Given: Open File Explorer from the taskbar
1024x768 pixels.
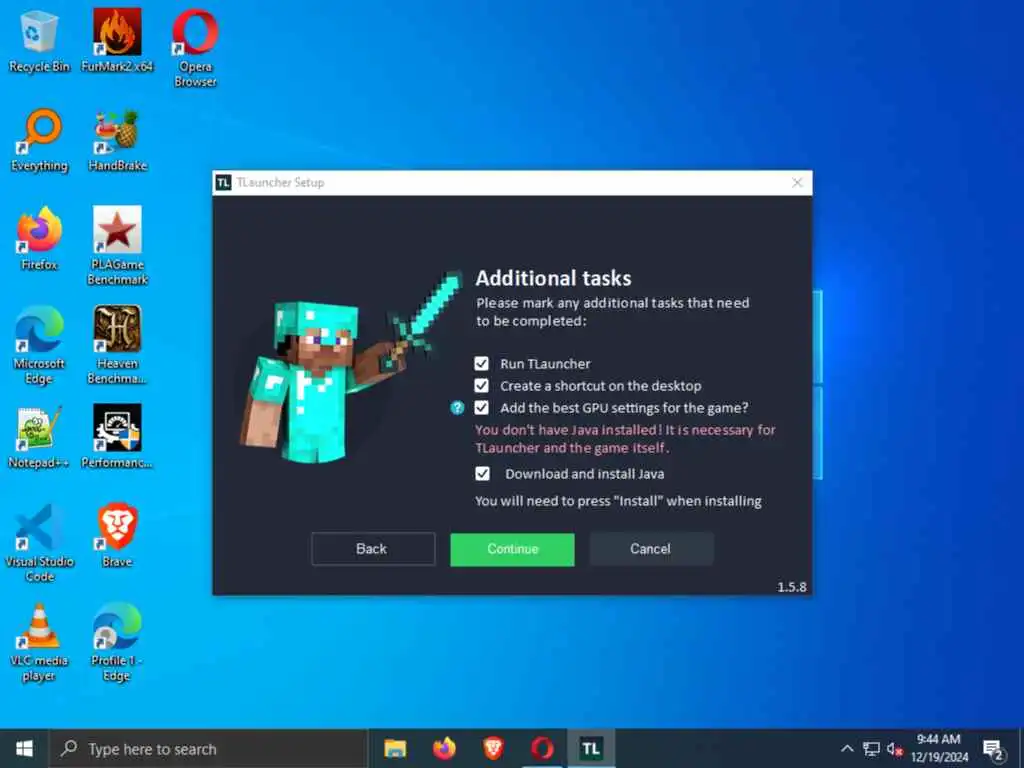Looking at the screenshot, I should click(x=395, y=748).
